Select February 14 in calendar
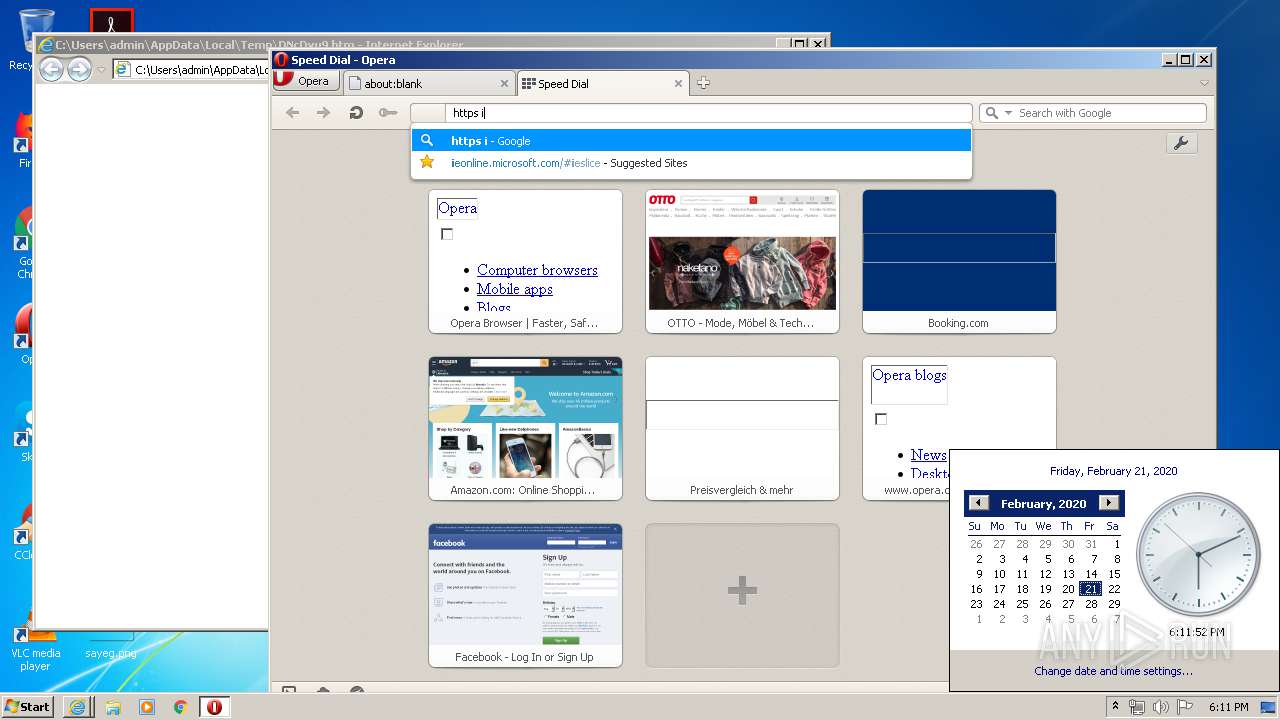The height and width of the screenshot is (720, 1280). coord(1091,574)
